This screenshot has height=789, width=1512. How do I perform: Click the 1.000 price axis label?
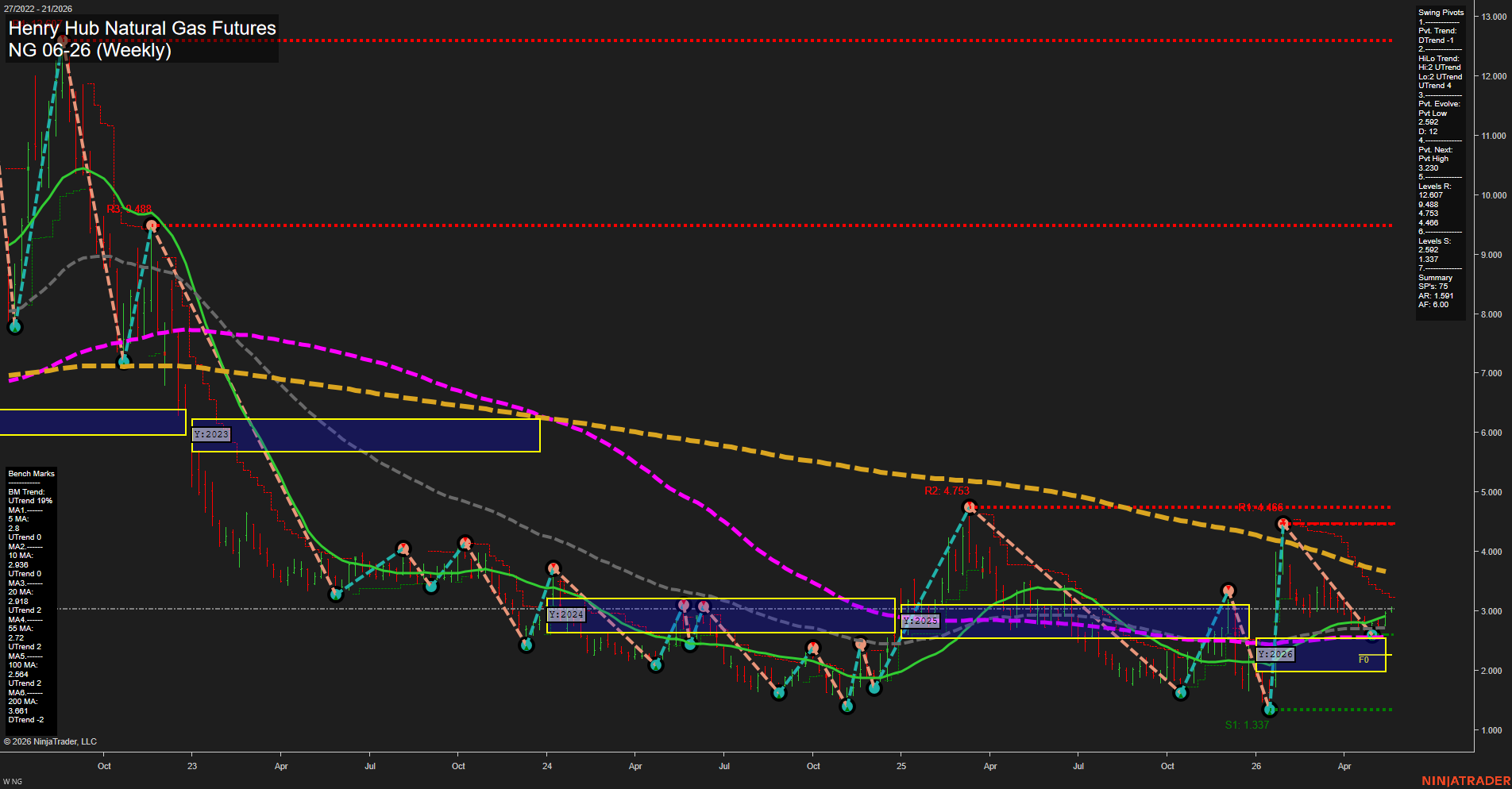point(1491,730)
